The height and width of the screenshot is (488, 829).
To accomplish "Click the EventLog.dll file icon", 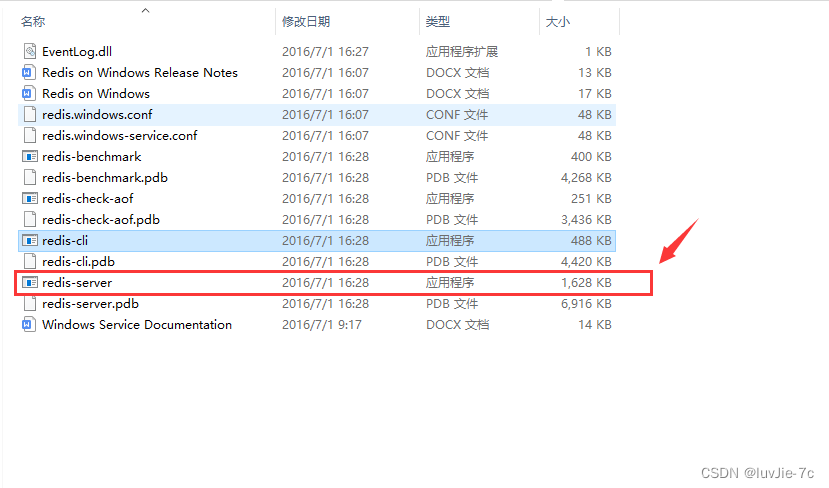I will 30,51.
